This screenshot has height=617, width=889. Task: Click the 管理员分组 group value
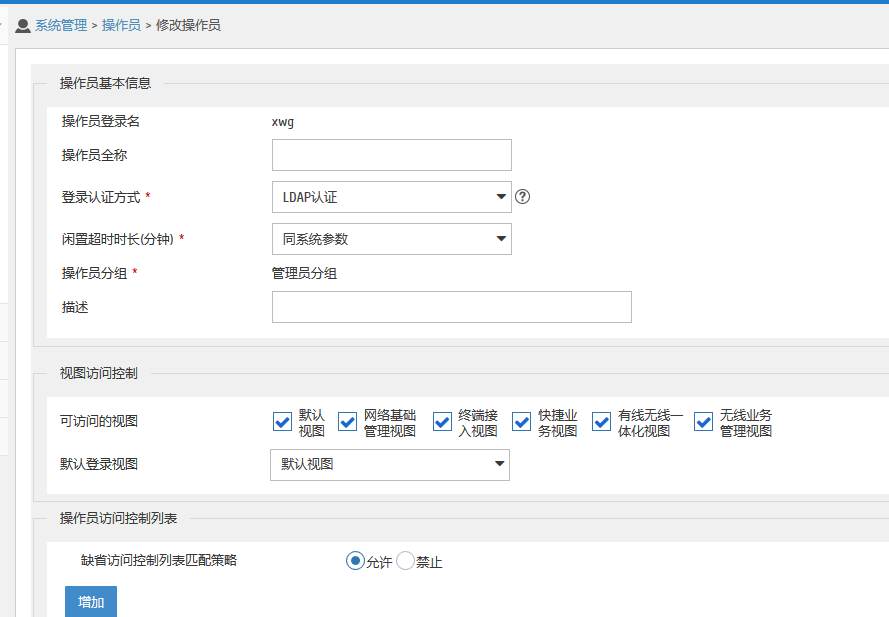(304, 273)
